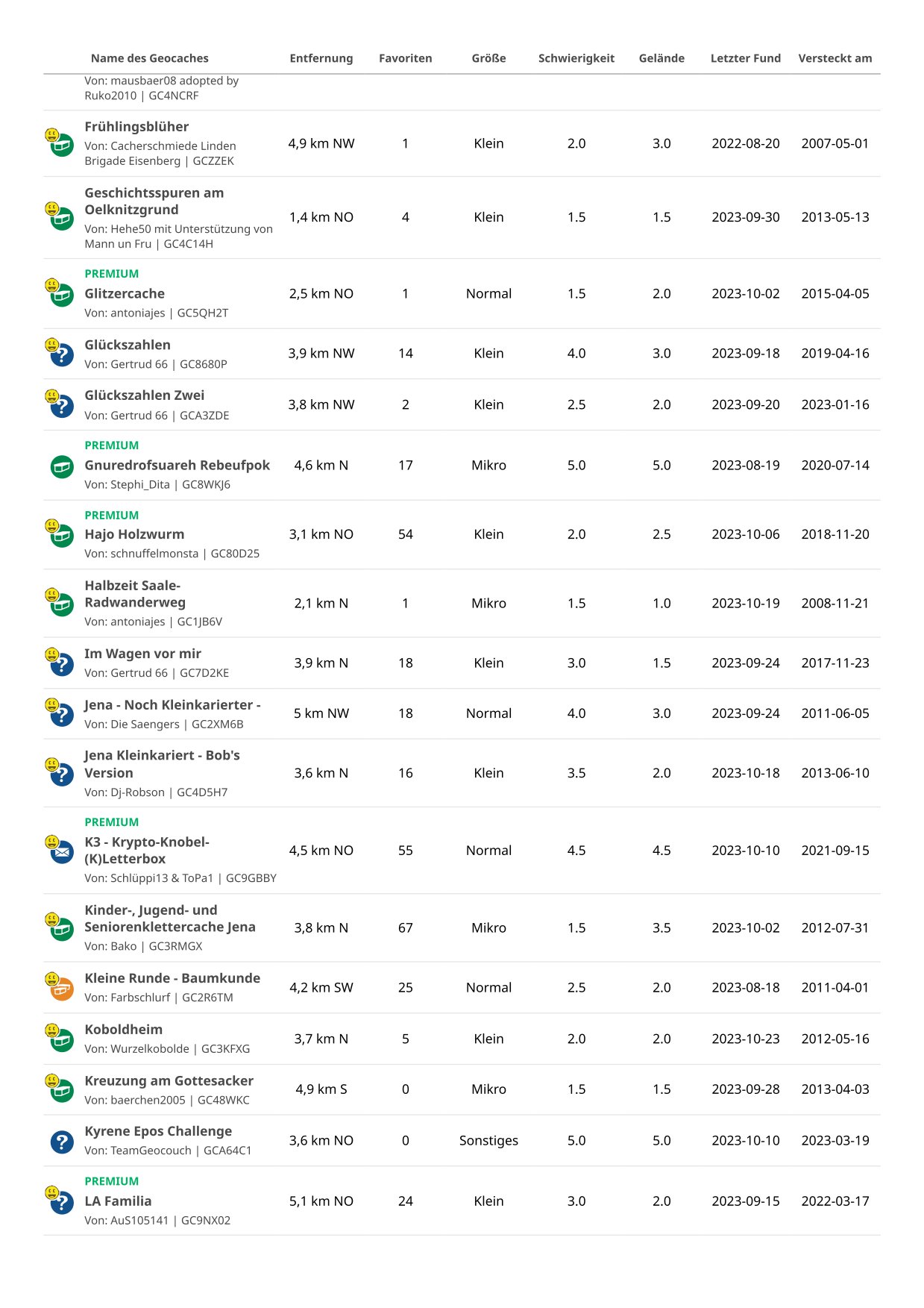924x1308 pixels.
Task: Sort by Entfernung column header
Action: click(x=321, y=58)
